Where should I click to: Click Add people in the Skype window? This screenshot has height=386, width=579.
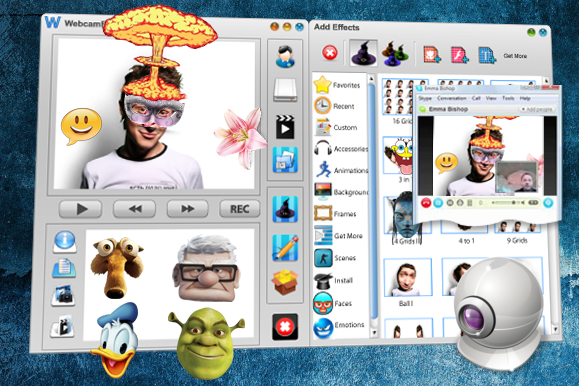(x=537, y=109)
